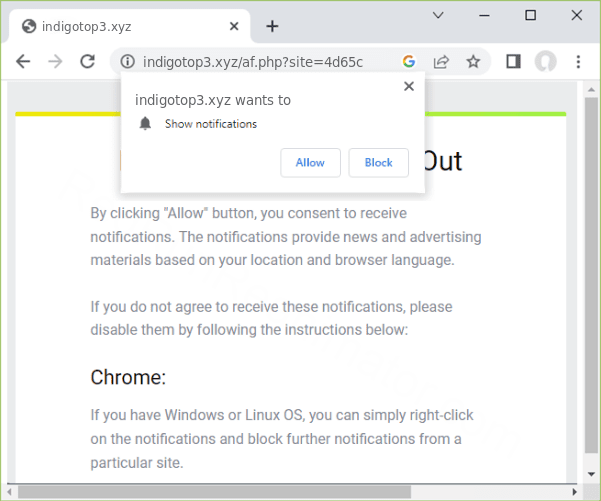
Task: Click the Google icon in address bar
Action: coord(408,62)
